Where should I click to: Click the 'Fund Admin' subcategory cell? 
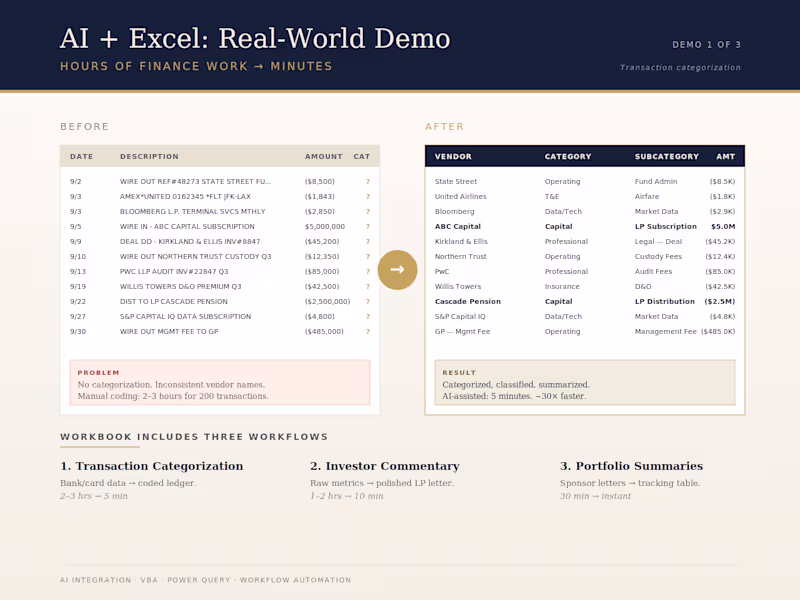[x=656, y=182]
